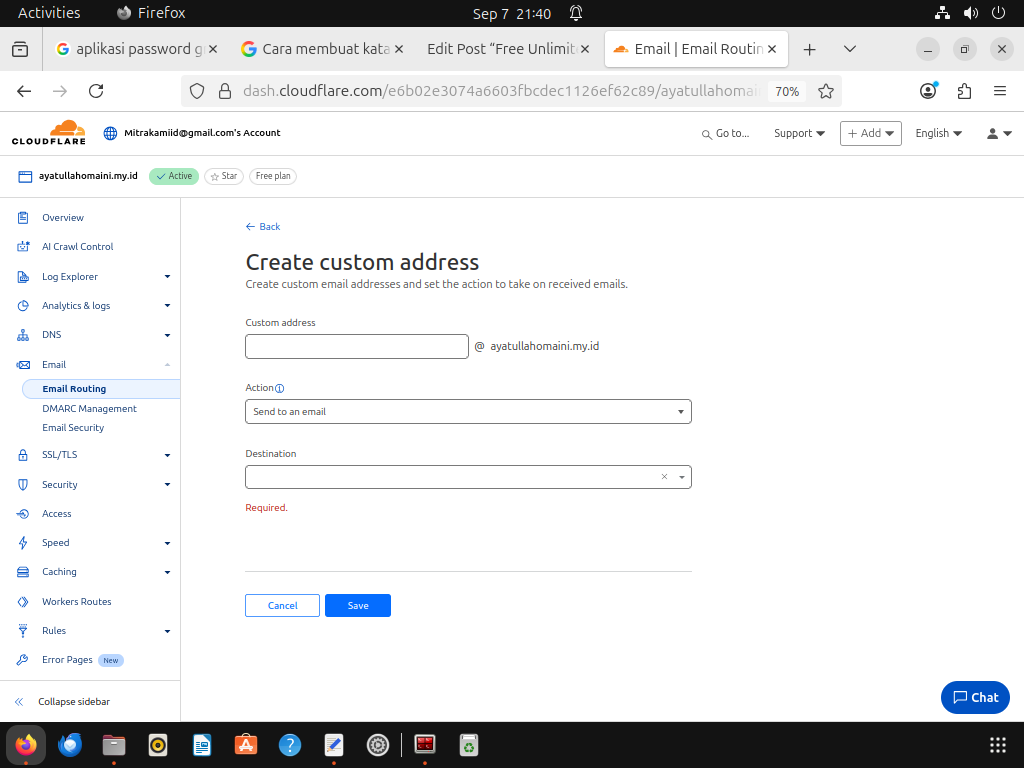The width and height of the screenshot is (1024, 768).
Task: Open Thunderbird from the dock
Action: point(70,744)
